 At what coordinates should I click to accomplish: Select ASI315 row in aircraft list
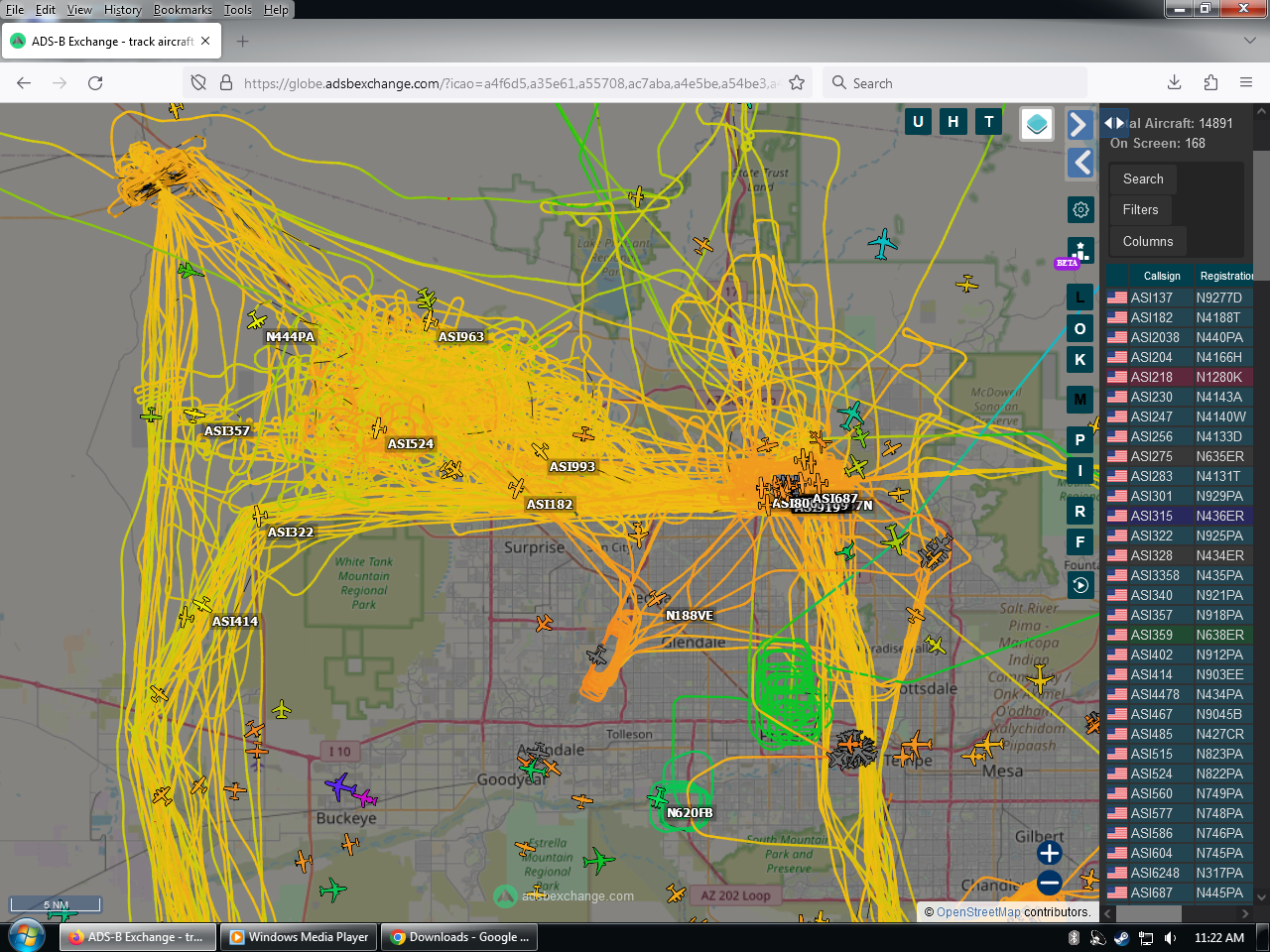pos(1180,516)
